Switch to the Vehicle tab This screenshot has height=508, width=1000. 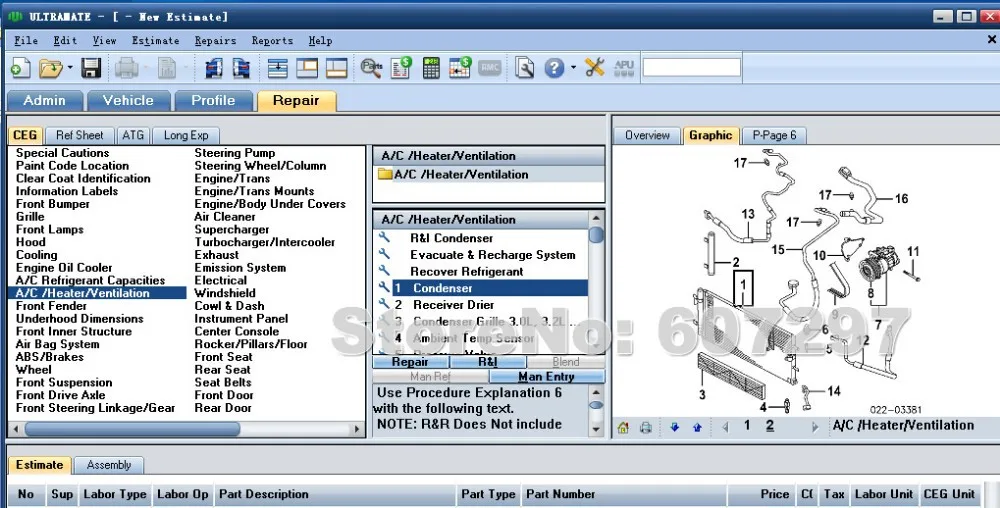[128, 101]
